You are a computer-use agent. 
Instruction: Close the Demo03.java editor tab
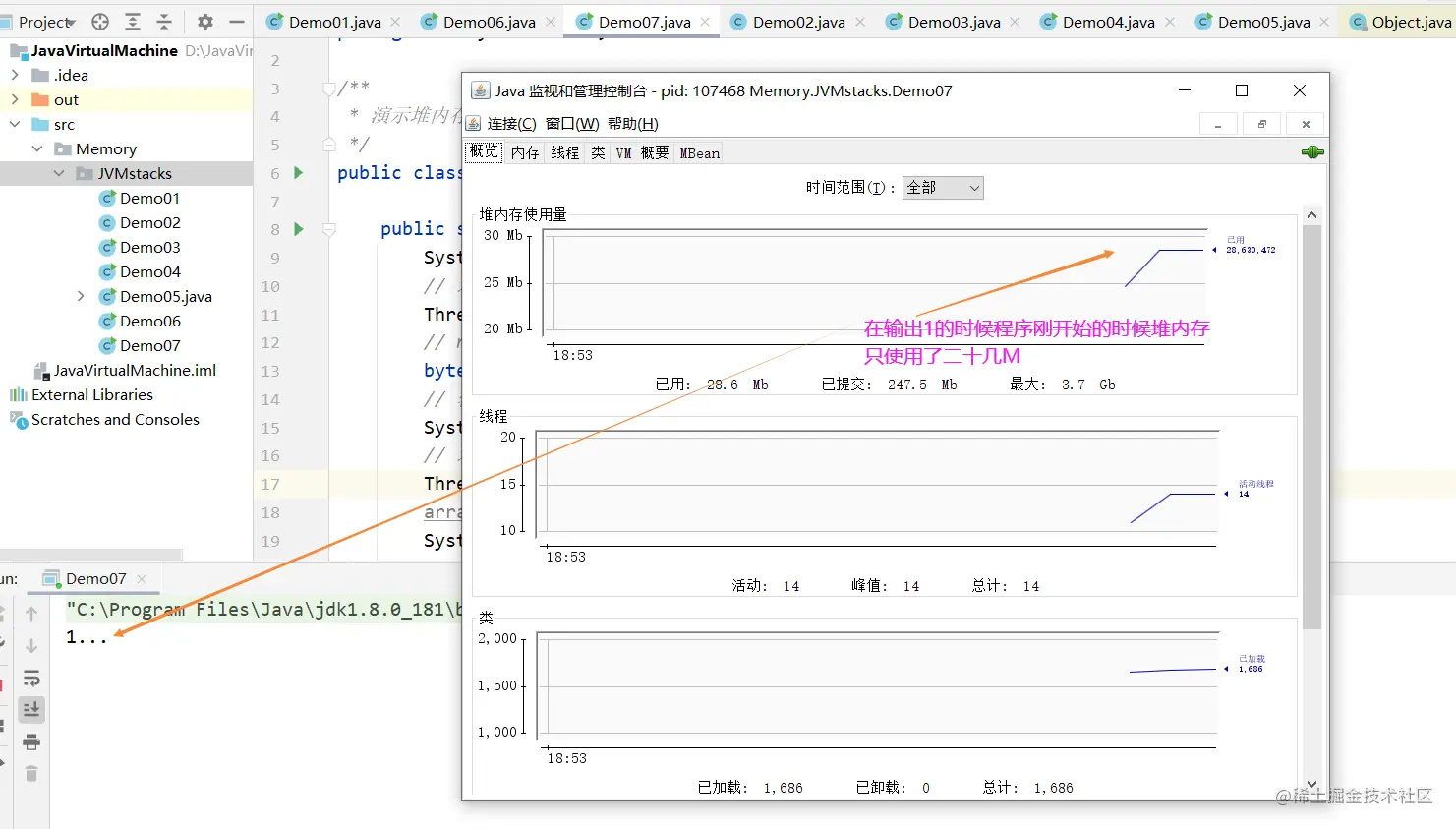[1015, 22]
